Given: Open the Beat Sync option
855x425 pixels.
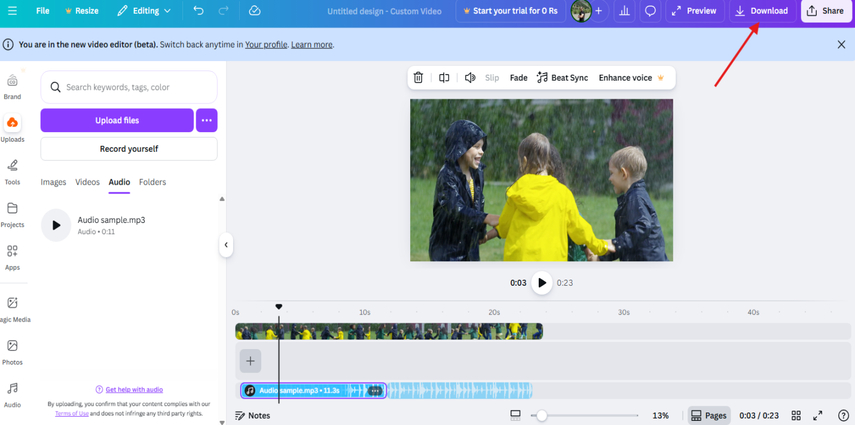Looking at the screenshot, I should coord(563,77).
